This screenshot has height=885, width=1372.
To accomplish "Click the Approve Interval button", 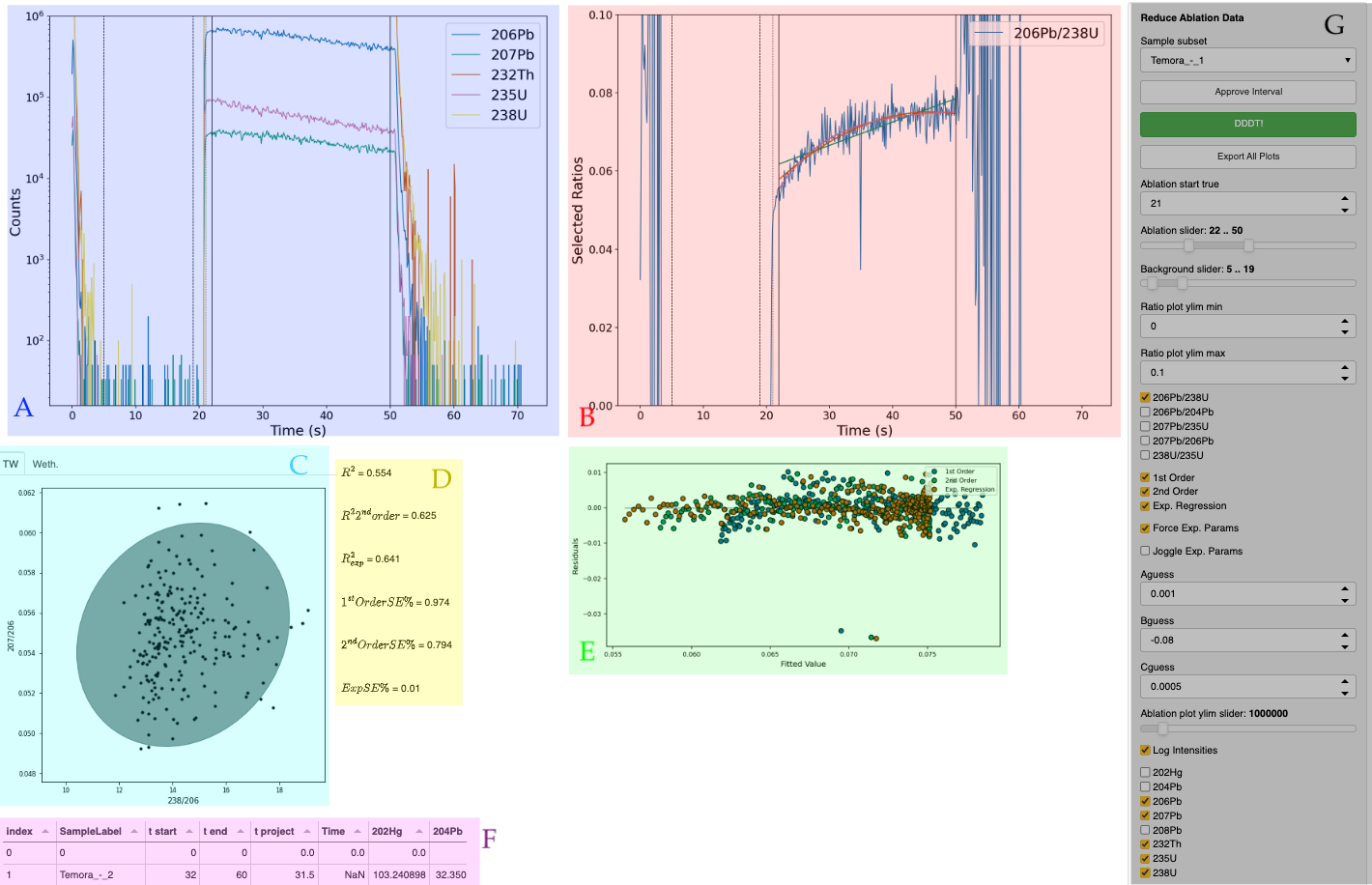I will pos(1247,91).
